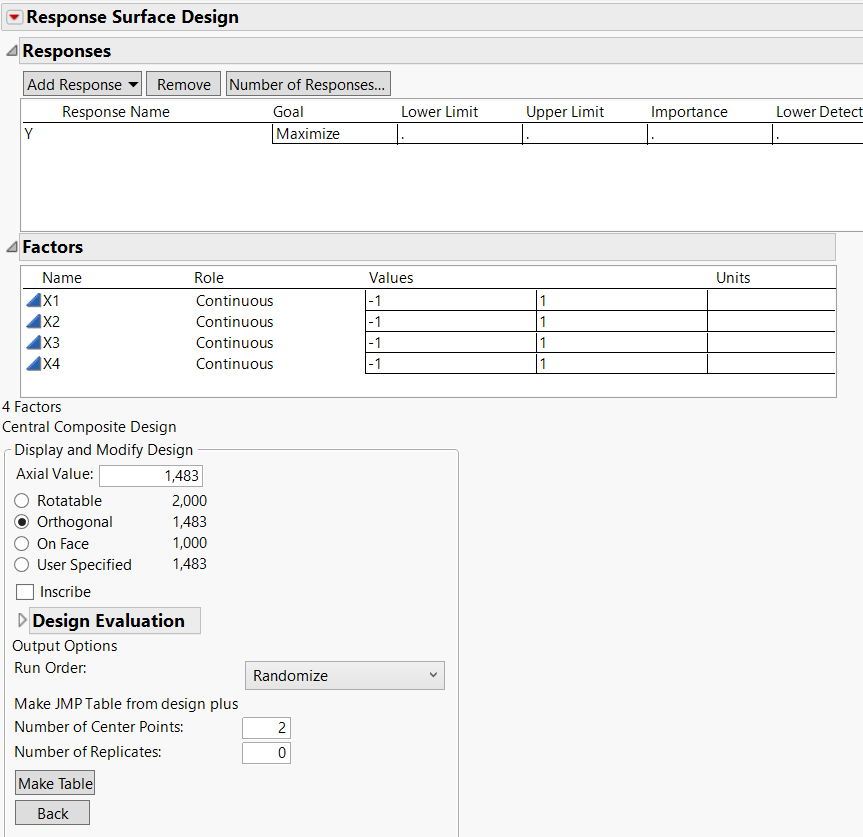Select factor name X2
Image resolution: width=863 pixels, height=837 pixels.
[51, 321]
